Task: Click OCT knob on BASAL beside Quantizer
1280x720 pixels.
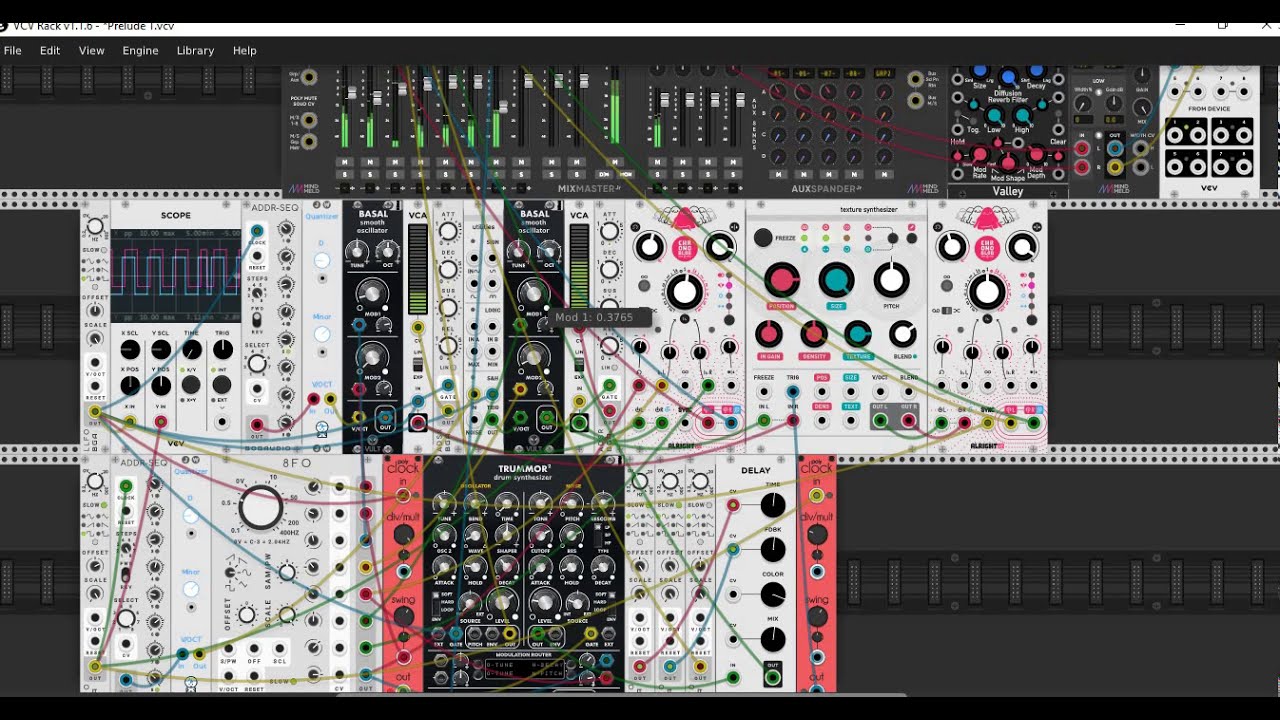Action: pyautogui.click(x=386, y=251)
